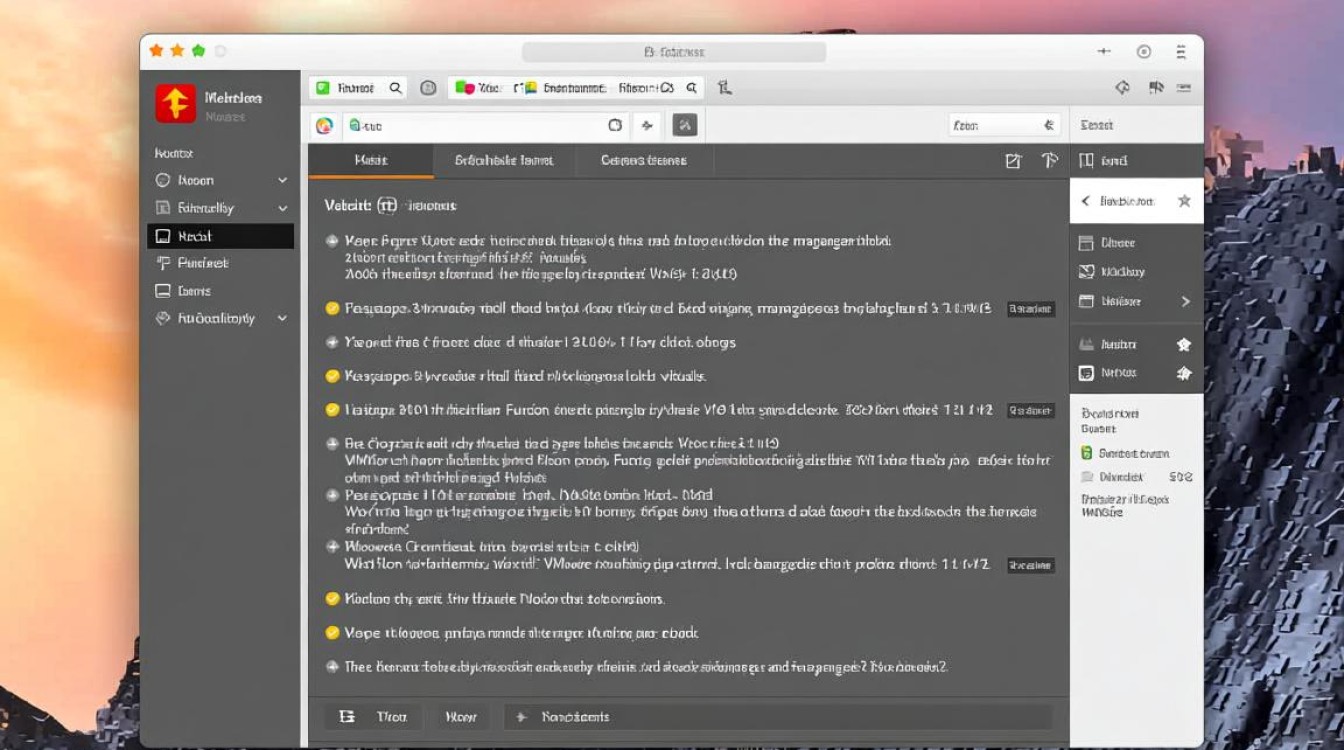Toggle the star on the white back-arrow row
The height and width of the screenshot is (750, 1344).
1184,201
